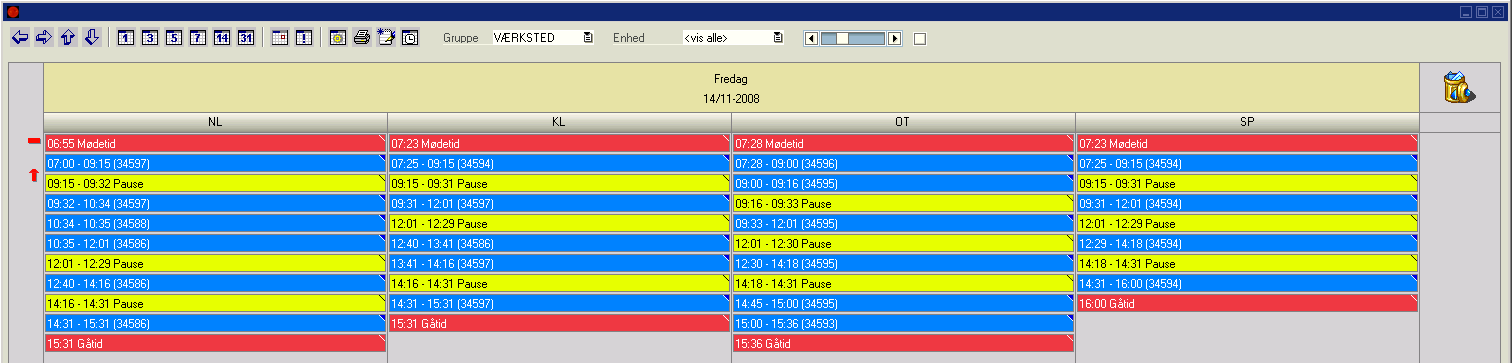
Task: Select the OT column header
Action: tap(903, 121)
